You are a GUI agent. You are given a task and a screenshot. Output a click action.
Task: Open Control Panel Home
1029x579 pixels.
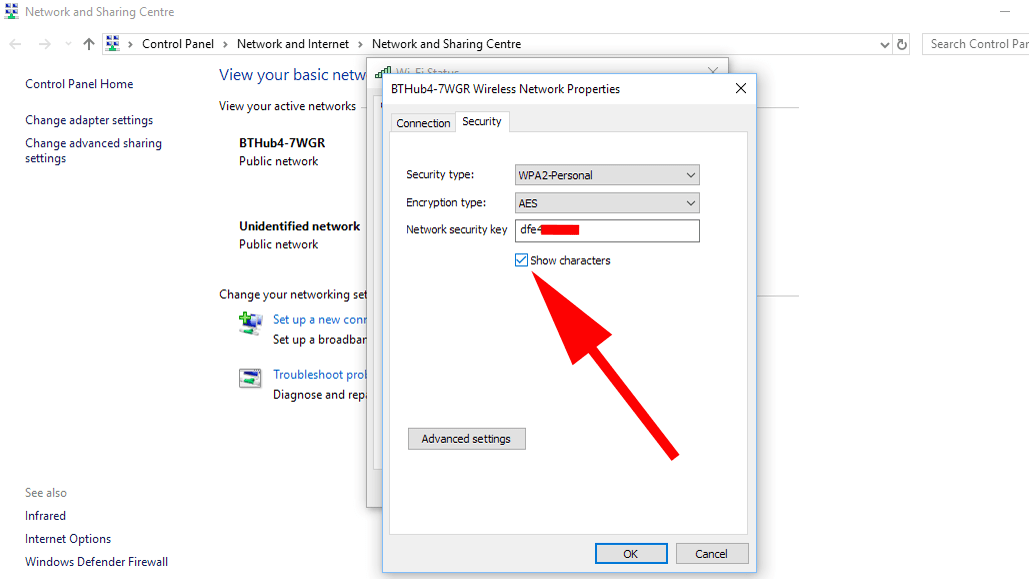79,84
